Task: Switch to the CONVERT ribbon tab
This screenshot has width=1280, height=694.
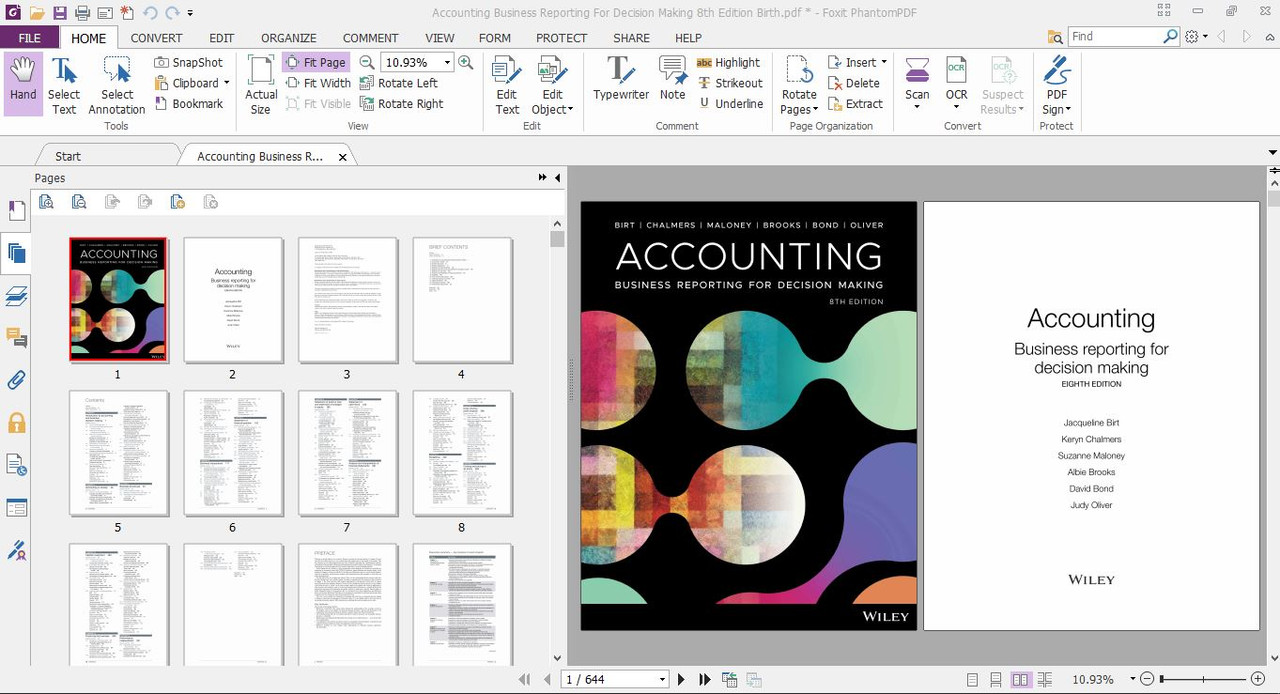Action: coord(156,38)
